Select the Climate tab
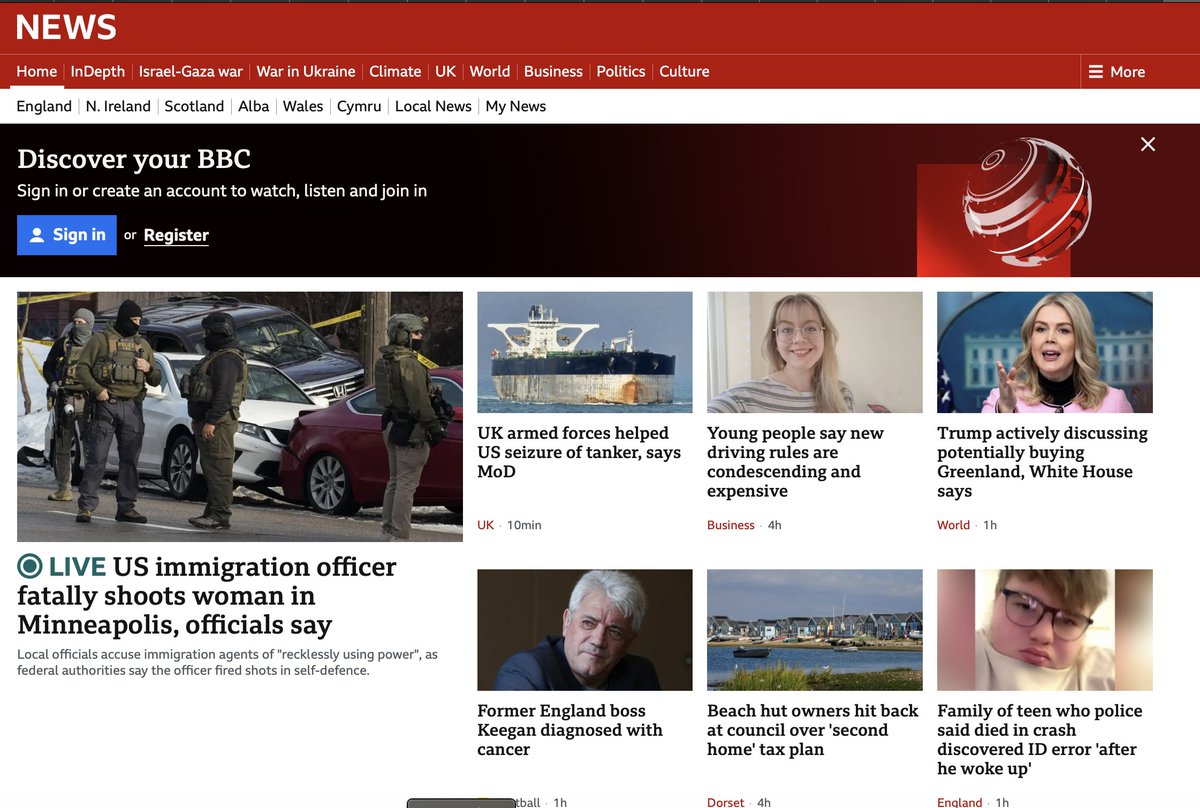This screenshot has width=1200, height=808. coord(395,72)
